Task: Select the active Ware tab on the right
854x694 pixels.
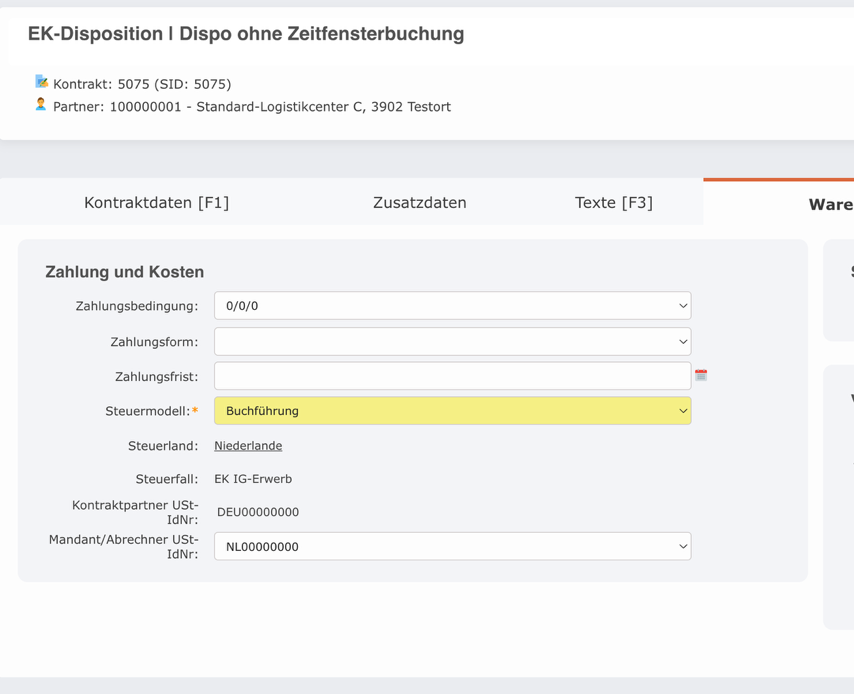Action: coord(831,204)
